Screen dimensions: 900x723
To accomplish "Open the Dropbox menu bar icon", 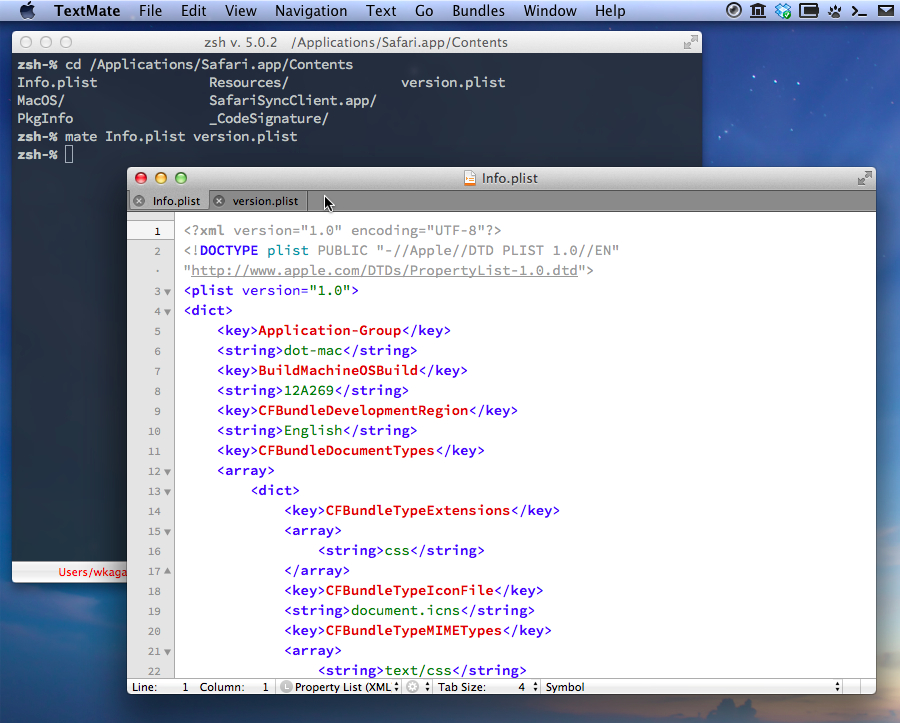I will 783,10.
